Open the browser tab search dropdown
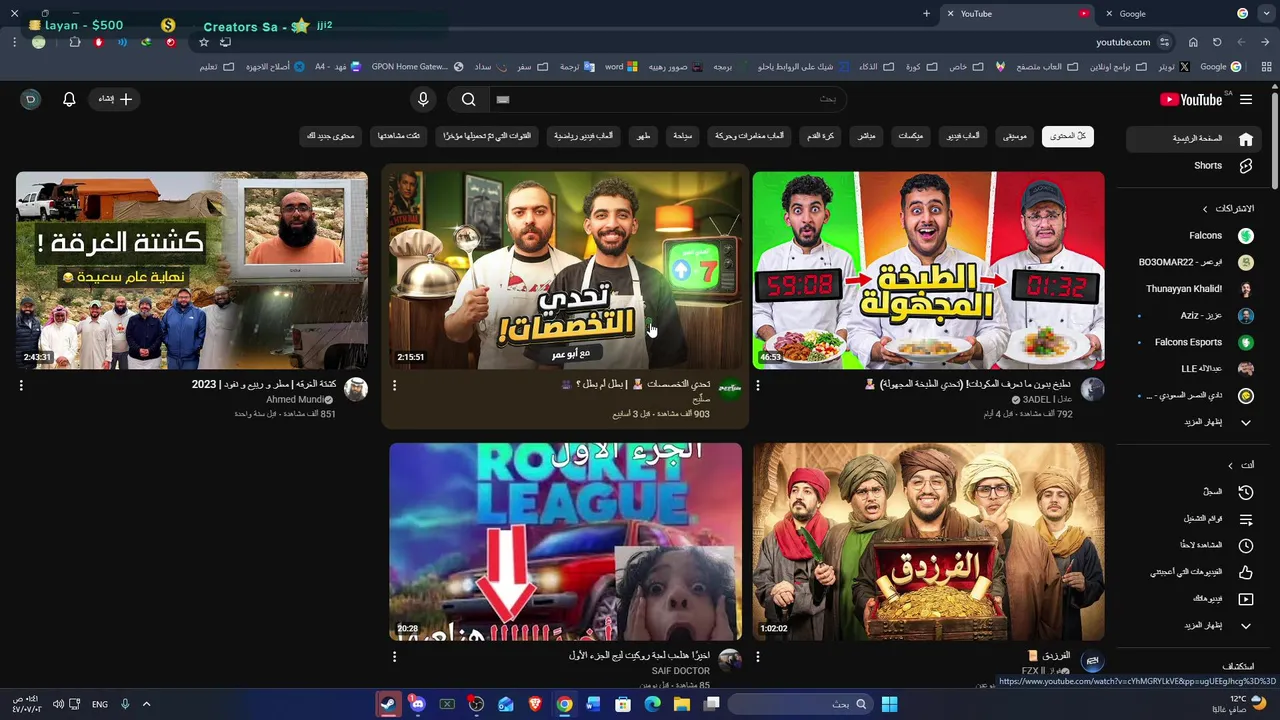The image size is (1280, 720). [x=1266, y=13]
